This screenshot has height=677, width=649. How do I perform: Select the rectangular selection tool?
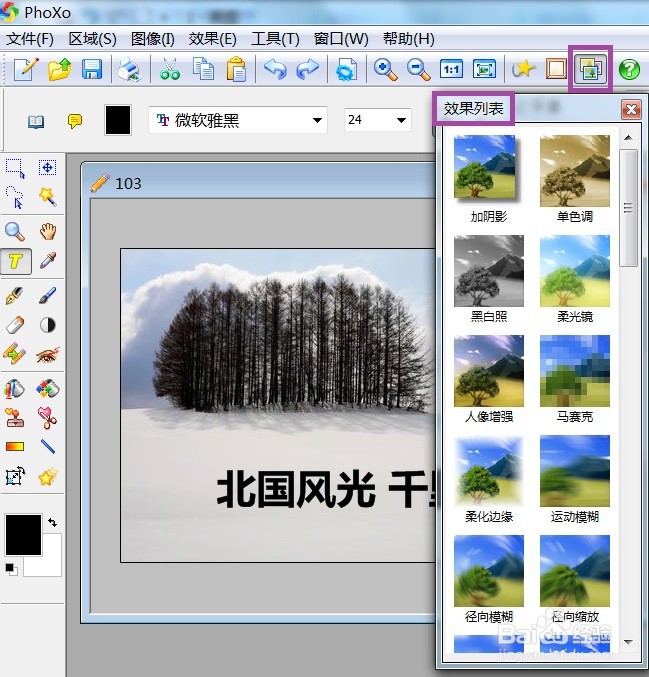click(15, 168)
